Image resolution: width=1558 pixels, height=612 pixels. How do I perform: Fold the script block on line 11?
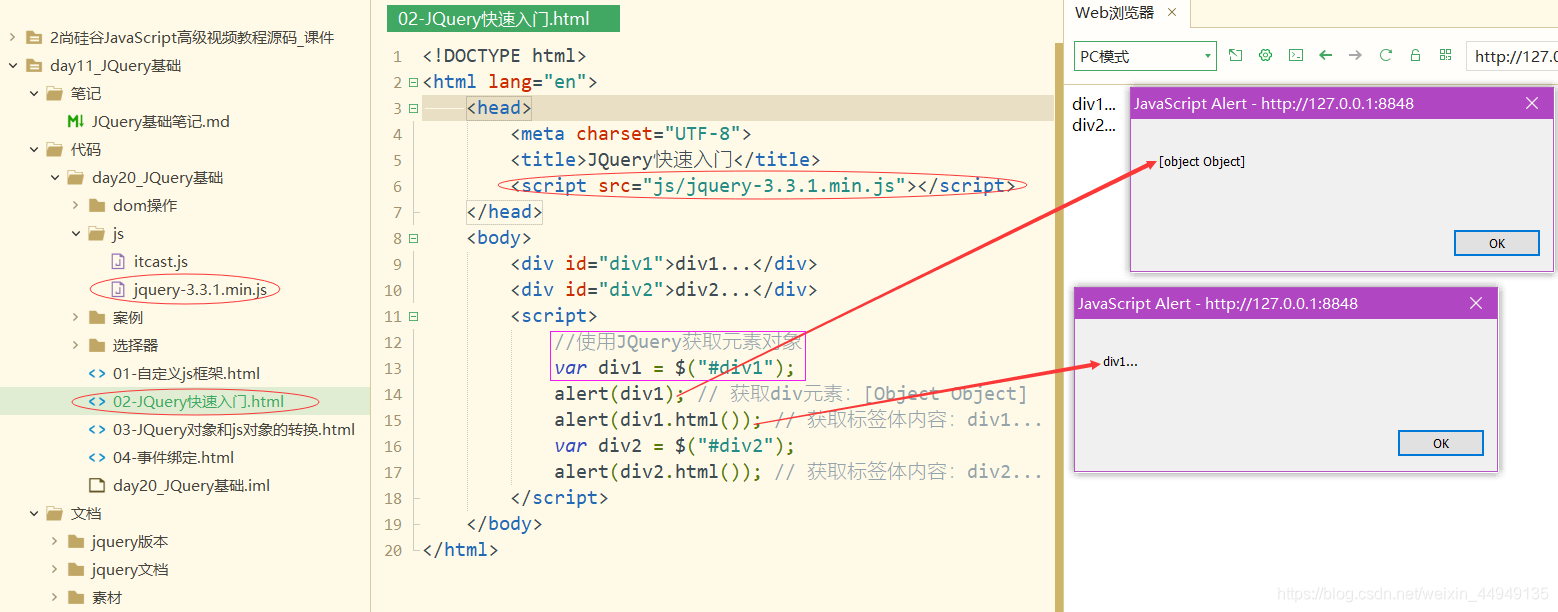pos(413,316)
